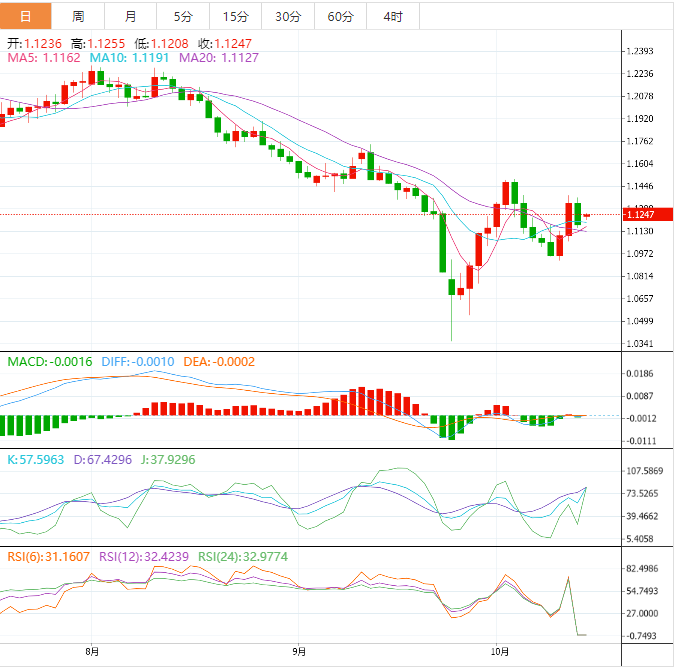Click the RSI(12):32.4239 label

[144, 557]
